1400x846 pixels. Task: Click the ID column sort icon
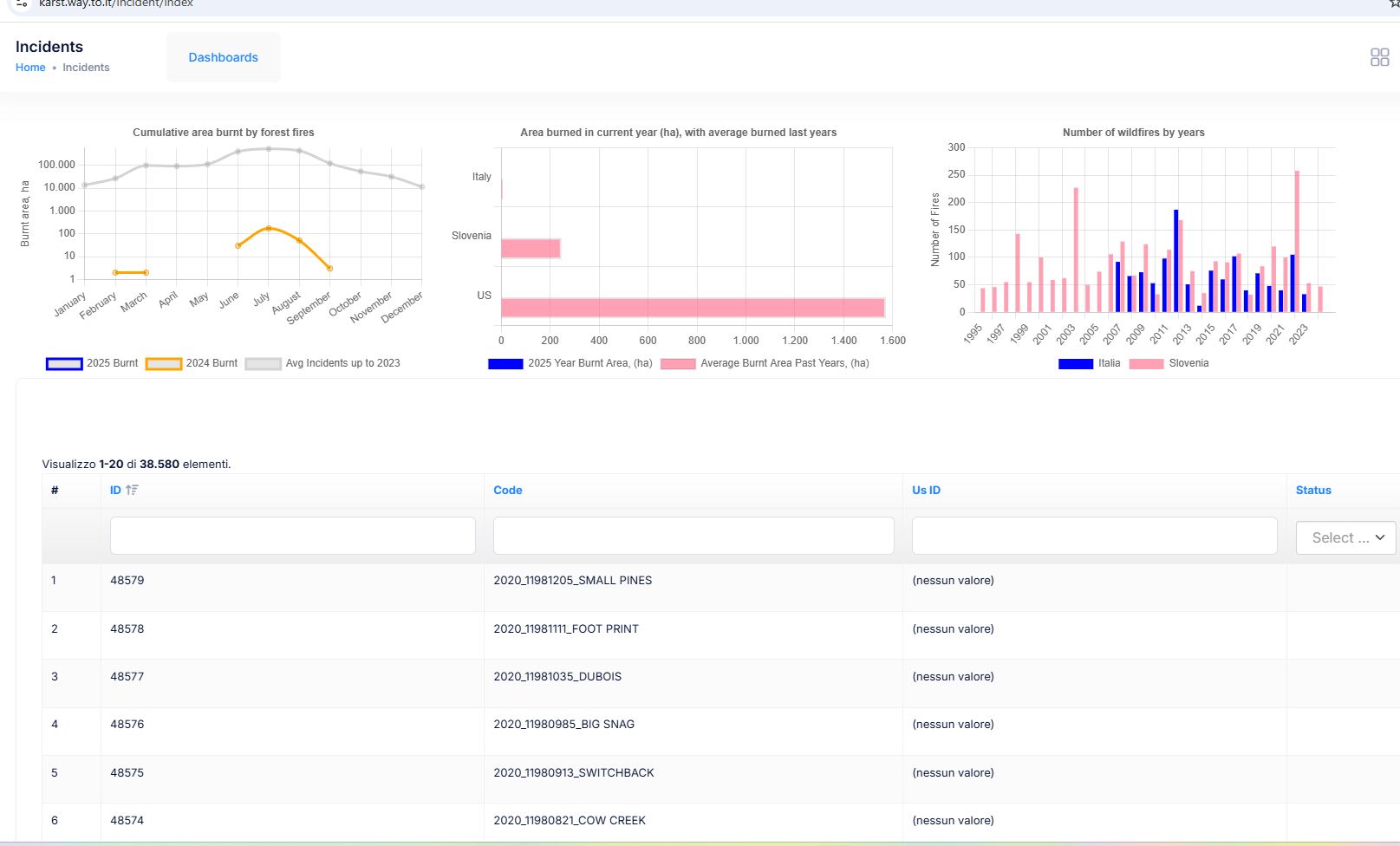pyautogui.click(x=132, y=490)
